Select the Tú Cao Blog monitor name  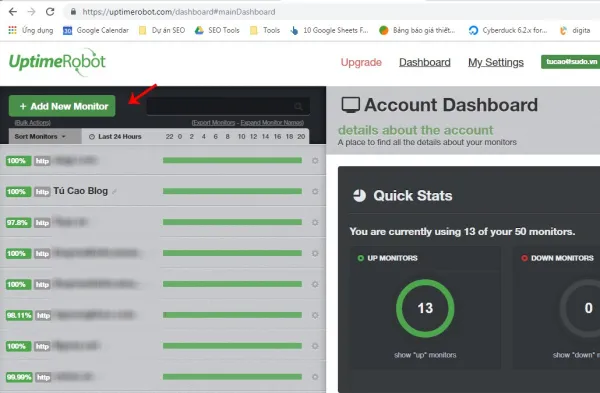81,191
